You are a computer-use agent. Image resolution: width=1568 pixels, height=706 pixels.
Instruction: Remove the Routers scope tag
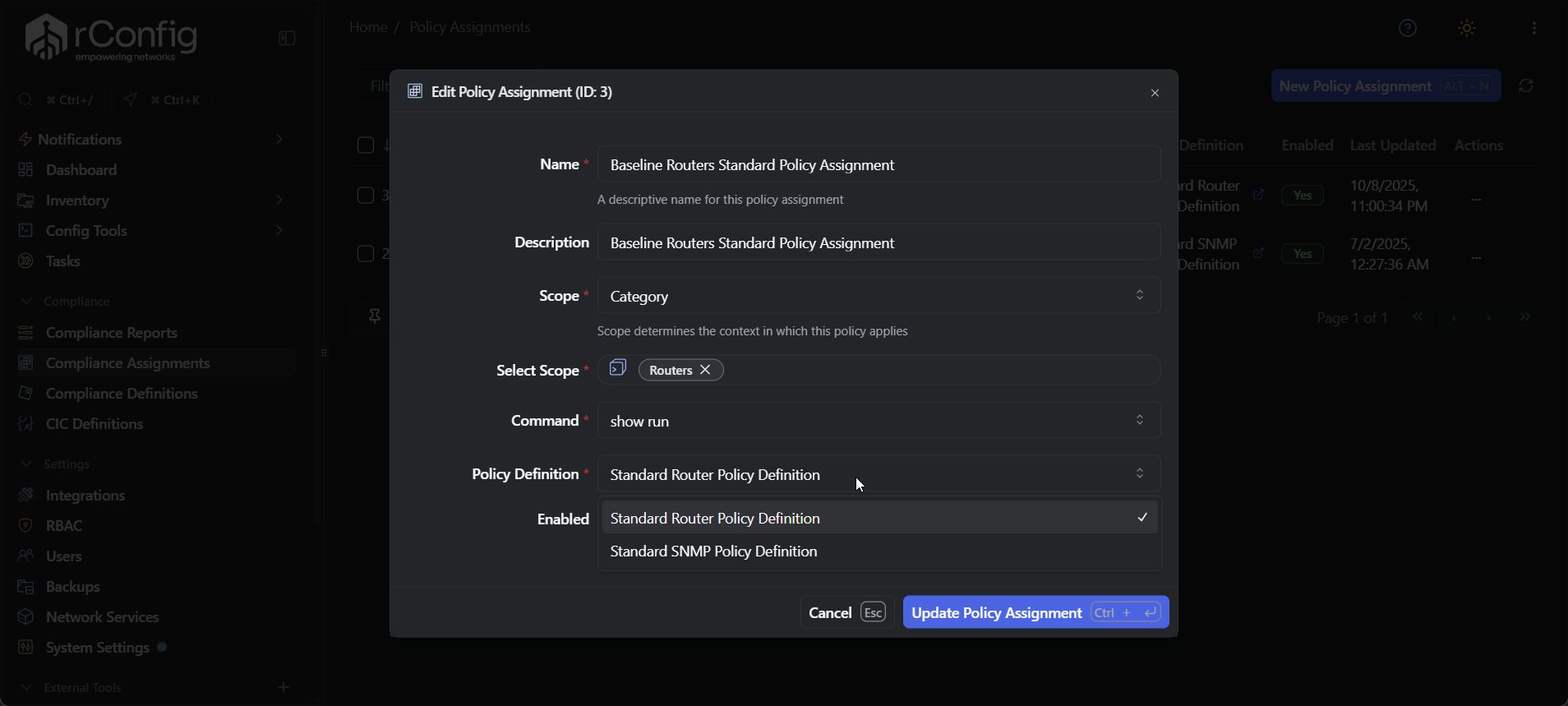705,370
